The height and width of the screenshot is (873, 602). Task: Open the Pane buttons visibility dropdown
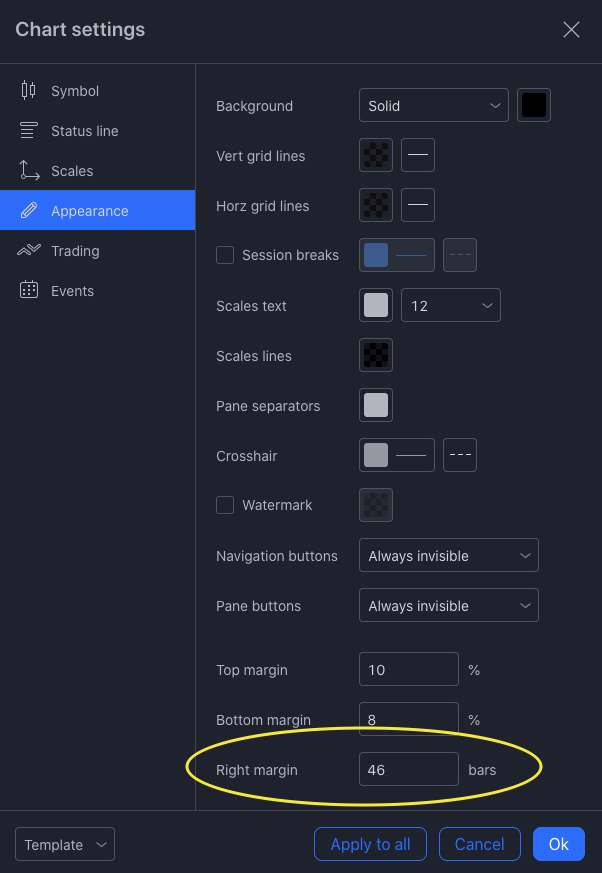(448, 606)
